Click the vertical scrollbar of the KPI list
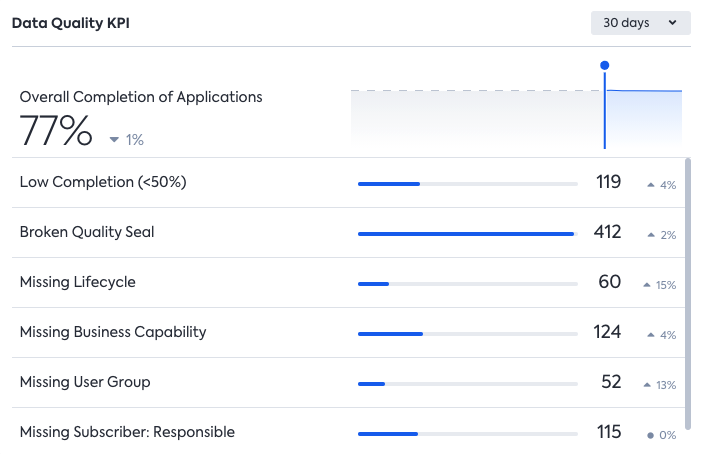 tap(687, 290)
